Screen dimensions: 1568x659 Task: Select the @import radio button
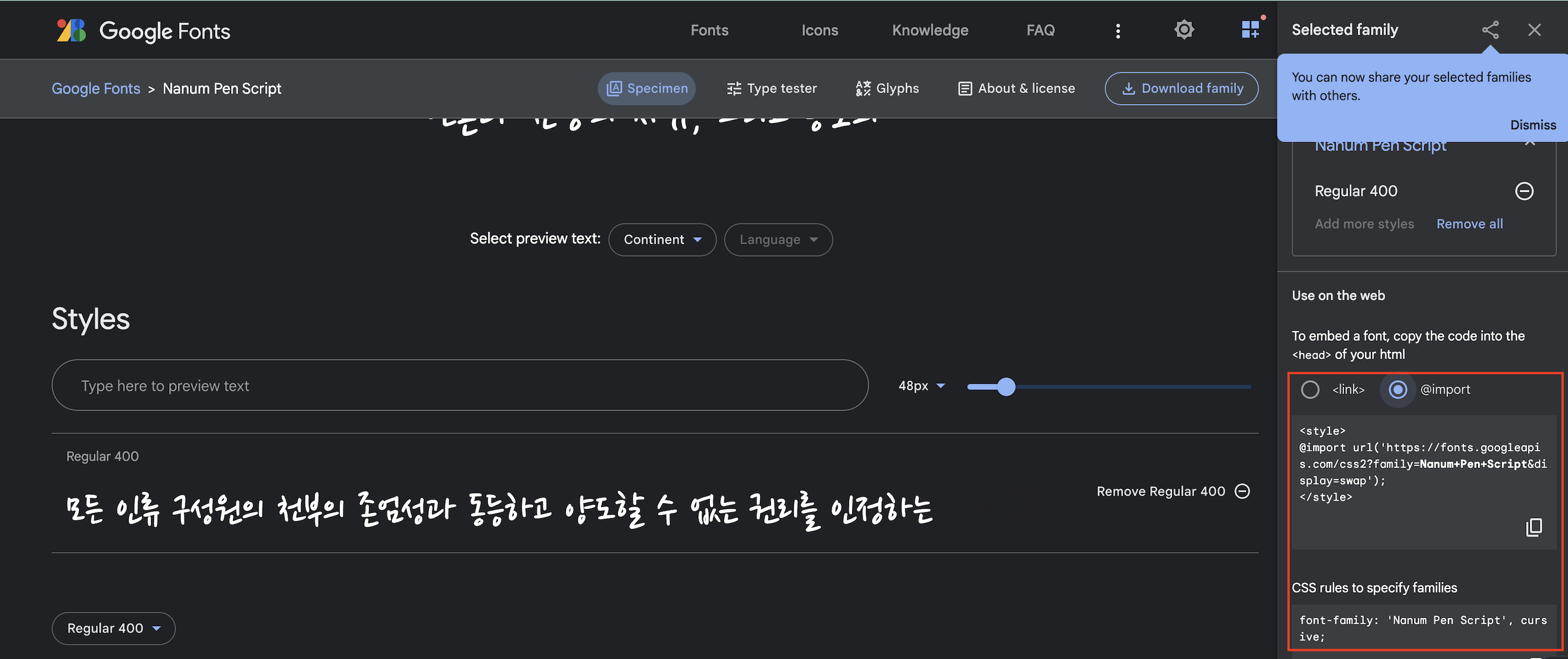pos(1398,389)
